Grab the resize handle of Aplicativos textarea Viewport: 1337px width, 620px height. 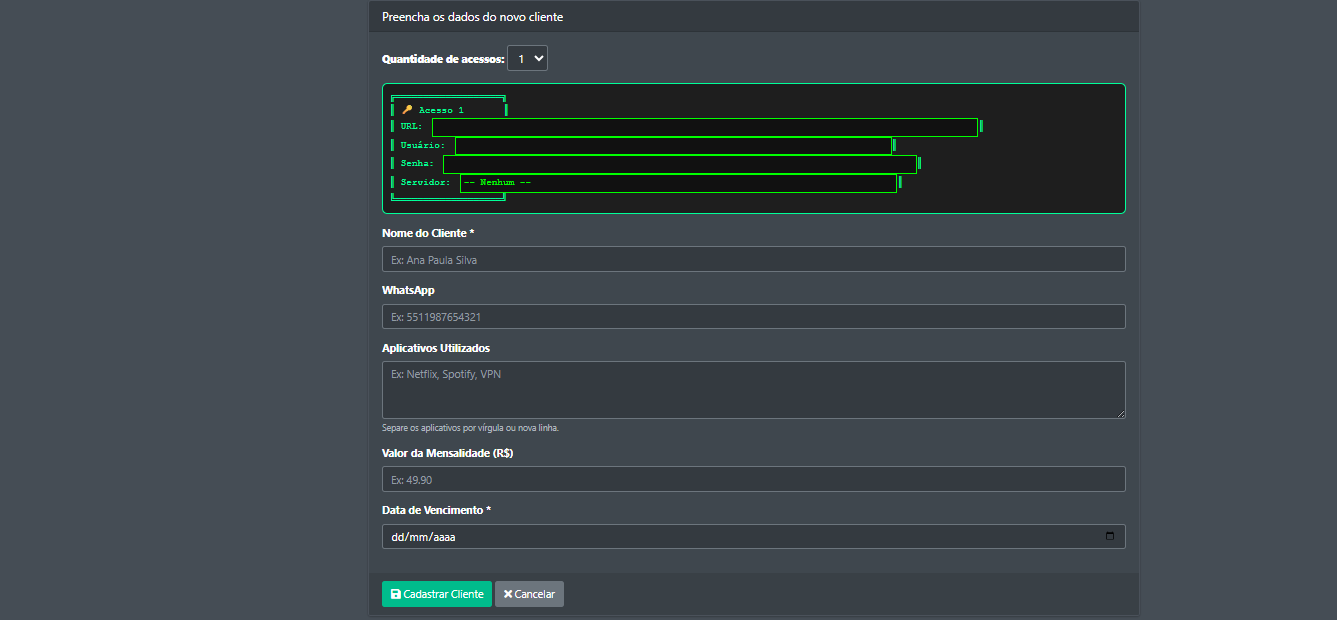coord(1120,413)
